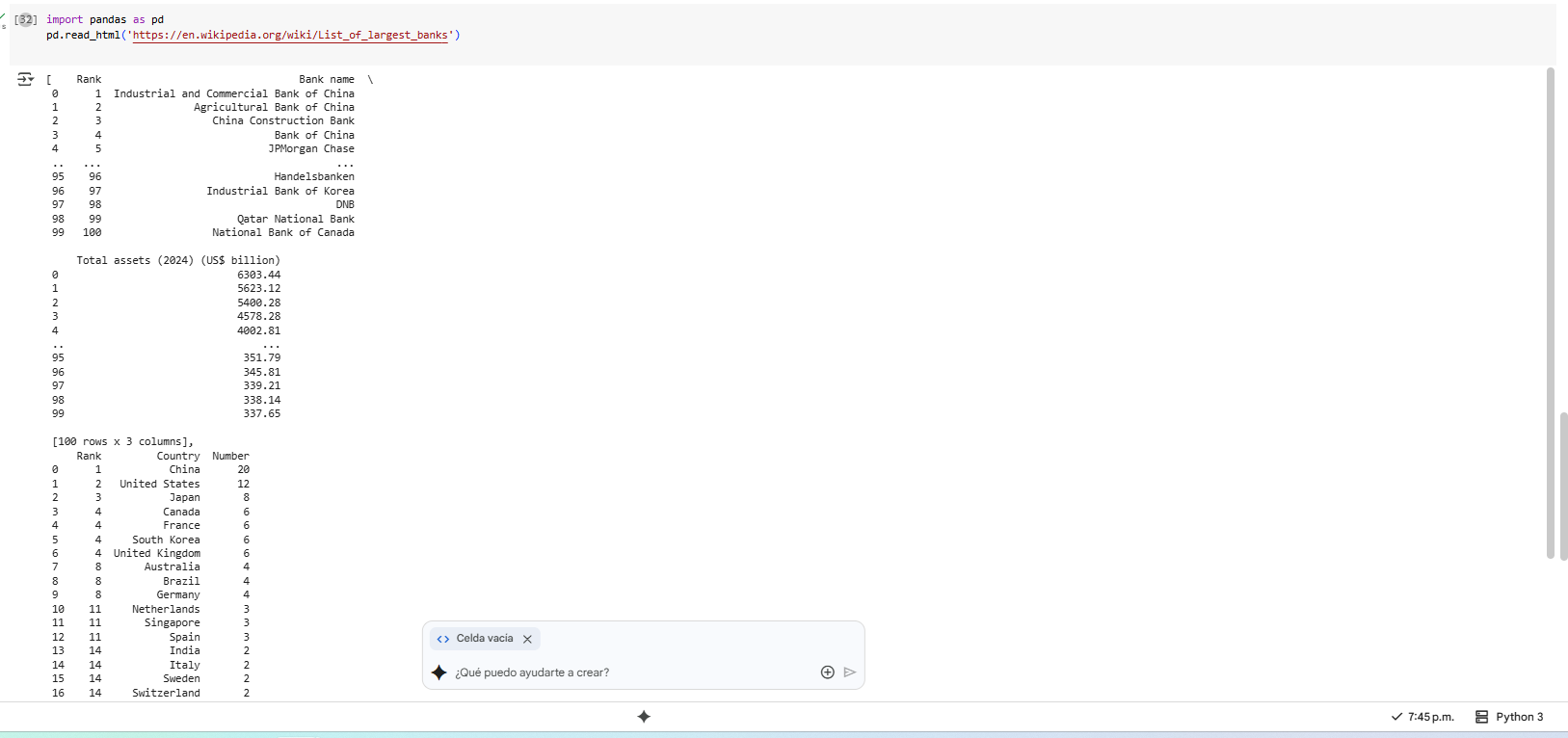Click the code brackets icon on Celda vacía chip
The width and height of the screenshot is (1568, 738).
[443, 639]
